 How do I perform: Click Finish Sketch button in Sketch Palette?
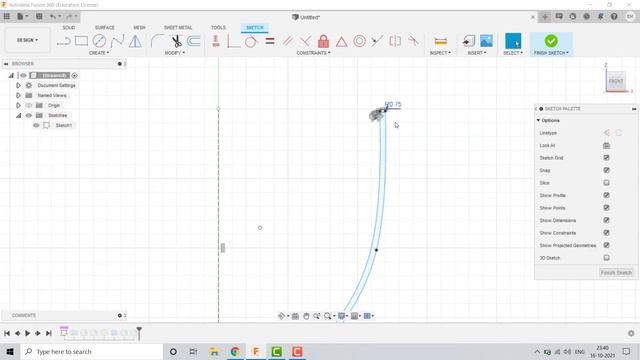click(x=616, y=272)
